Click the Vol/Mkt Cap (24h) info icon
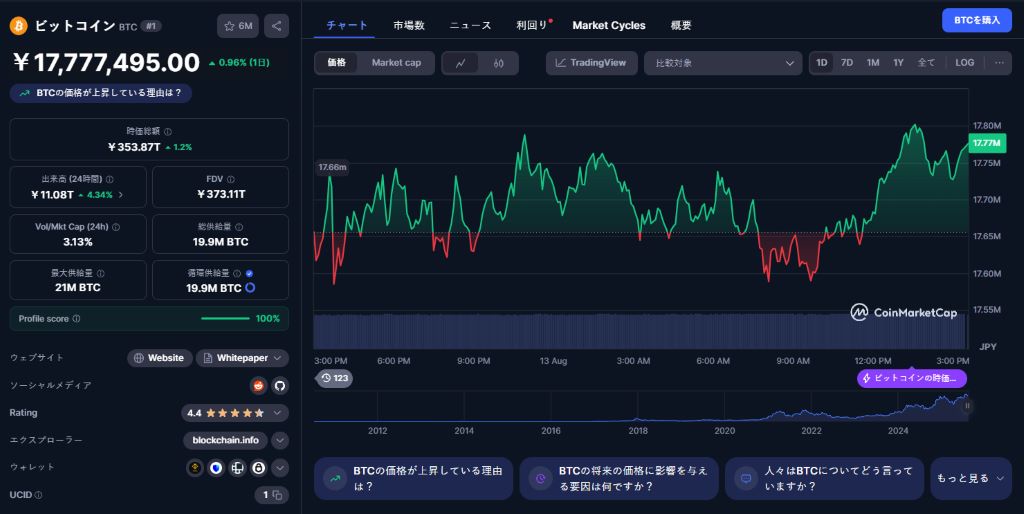Screen dimensions: 1024x514 116,227
